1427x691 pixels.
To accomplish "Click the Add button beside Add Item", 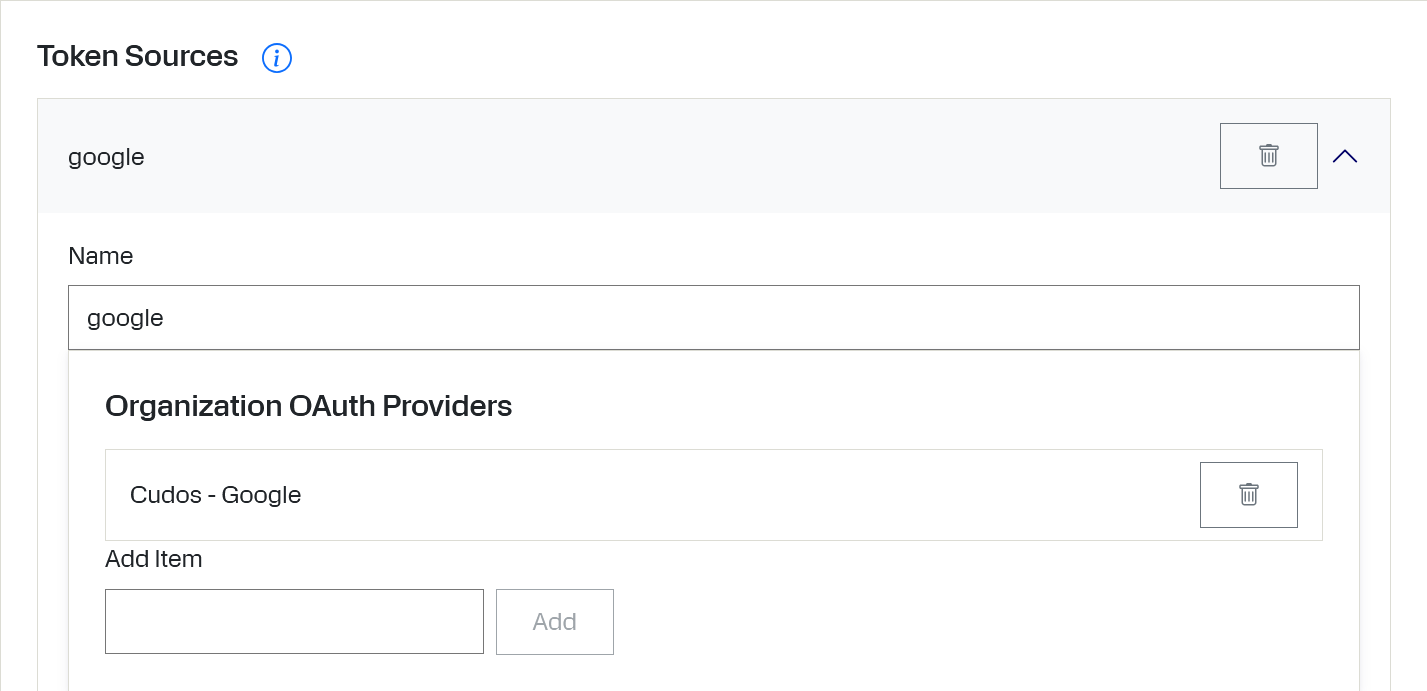I will pos(555,622).
